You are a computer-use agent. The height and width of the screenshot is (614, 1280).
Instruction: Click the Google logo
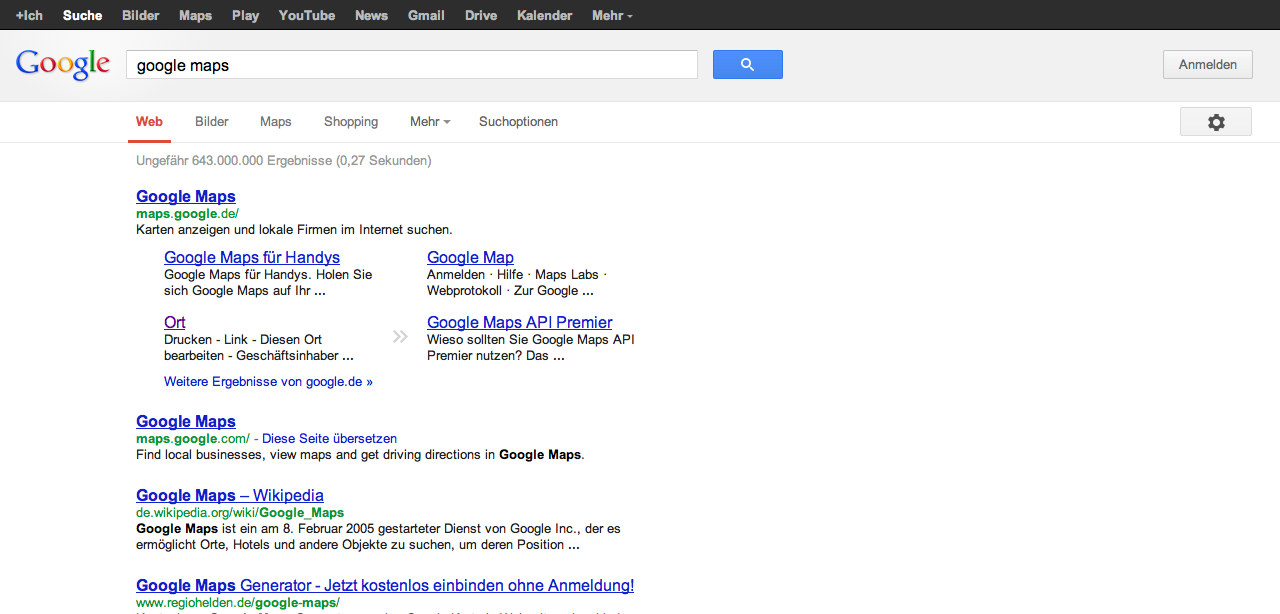click(x=63, y=64)
